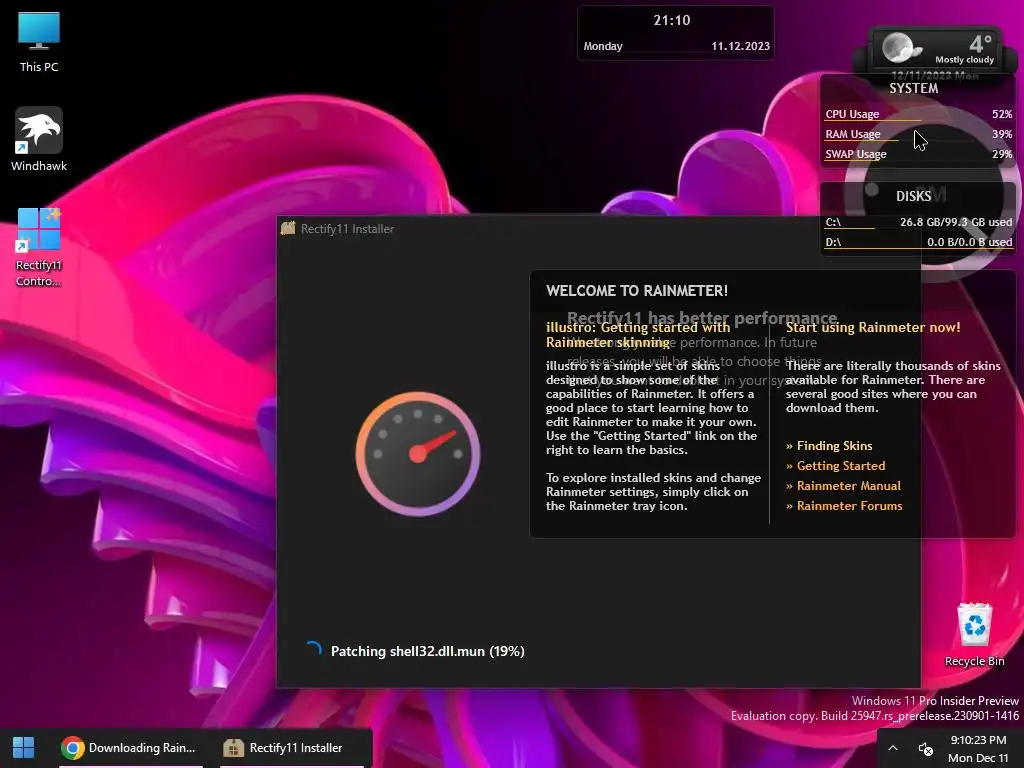The height and width of the screenshot is (768, 1024).
Task: Switch to Chrome Downloading Rainmeter taskbar item
Action: tap(129, 748)
